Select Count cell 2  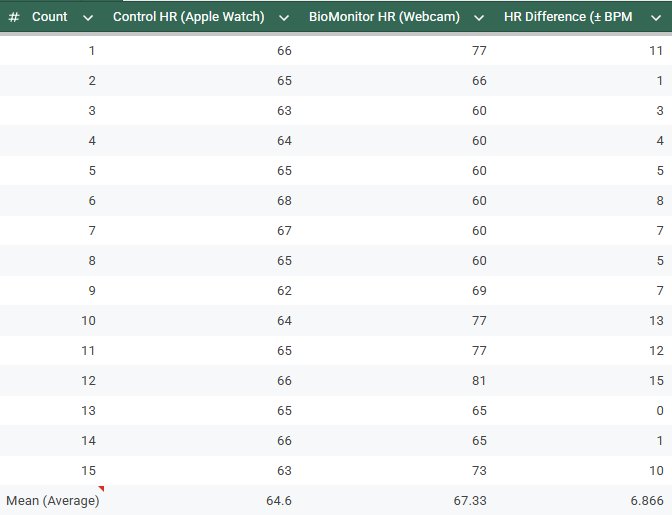point(92,81)
